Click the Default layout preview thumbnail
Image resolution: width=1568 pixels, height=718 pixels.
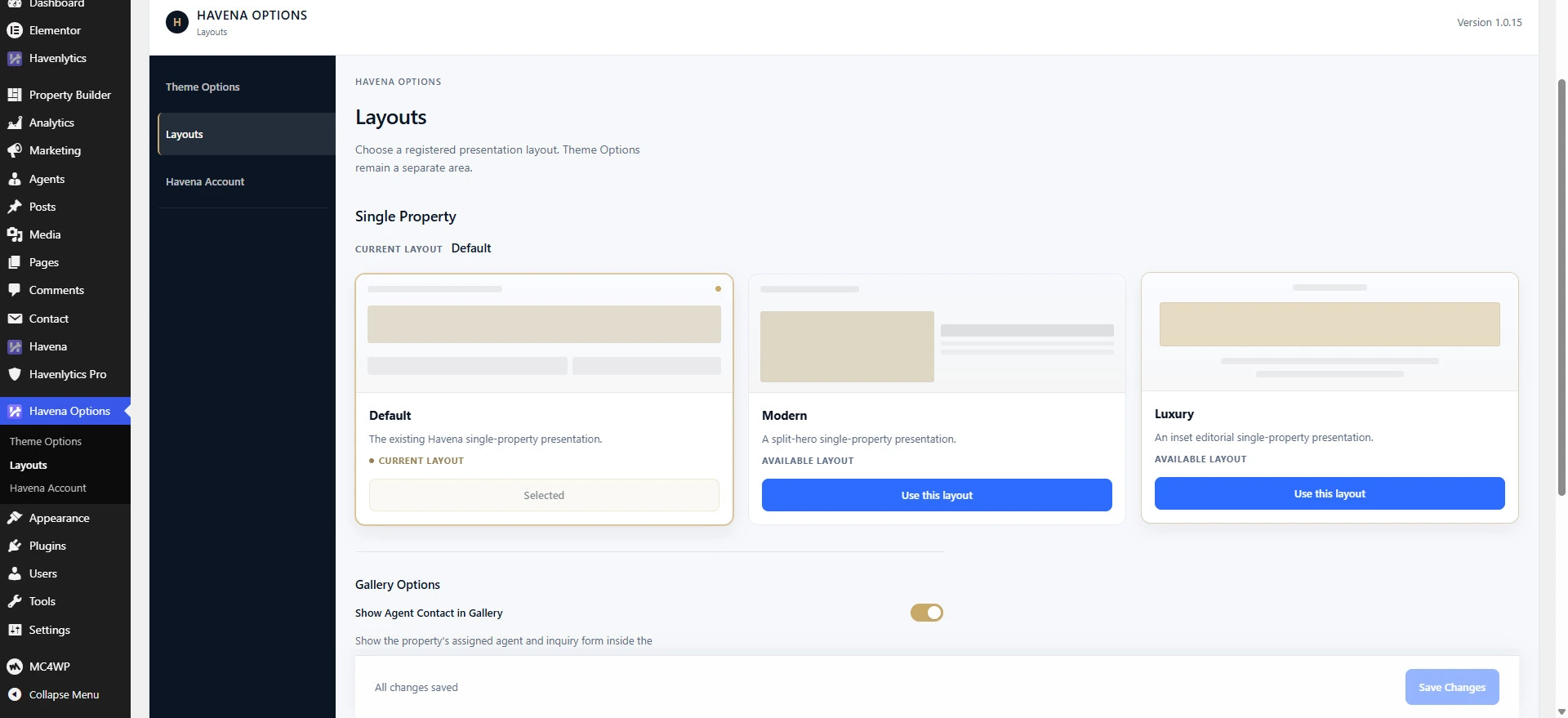pyautogui.click(x=544, y=334)
